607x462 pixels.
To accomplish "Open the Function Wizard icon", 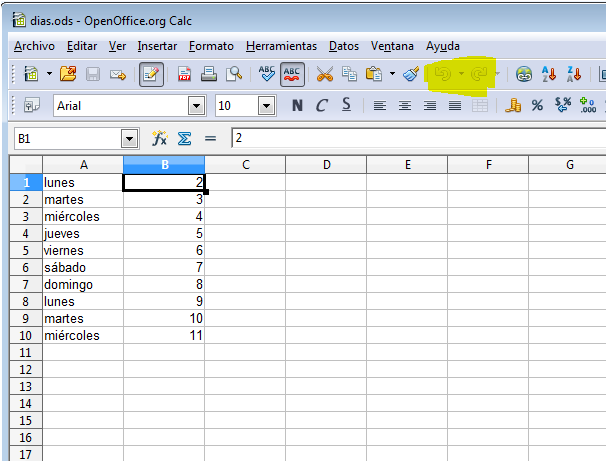I will [x=159, y=139].
